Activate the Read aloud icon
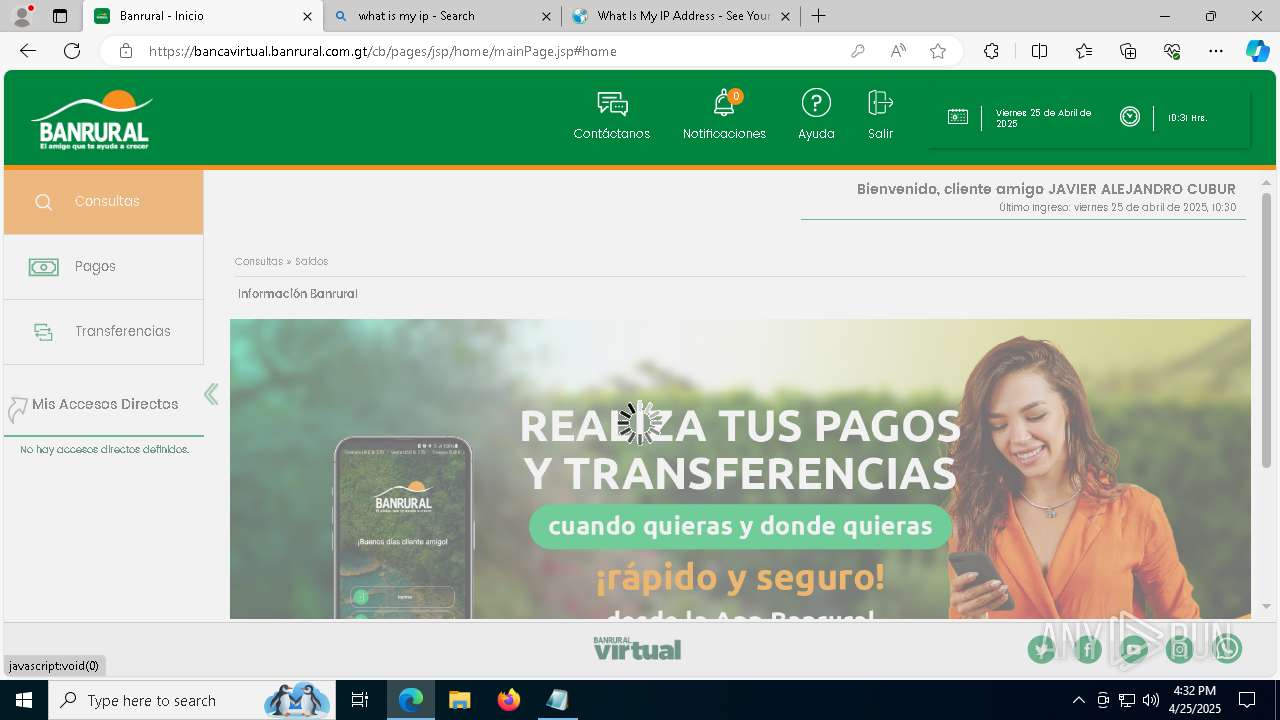The height and width of the screenshot is (720, 1280). (x=898, y=51)
